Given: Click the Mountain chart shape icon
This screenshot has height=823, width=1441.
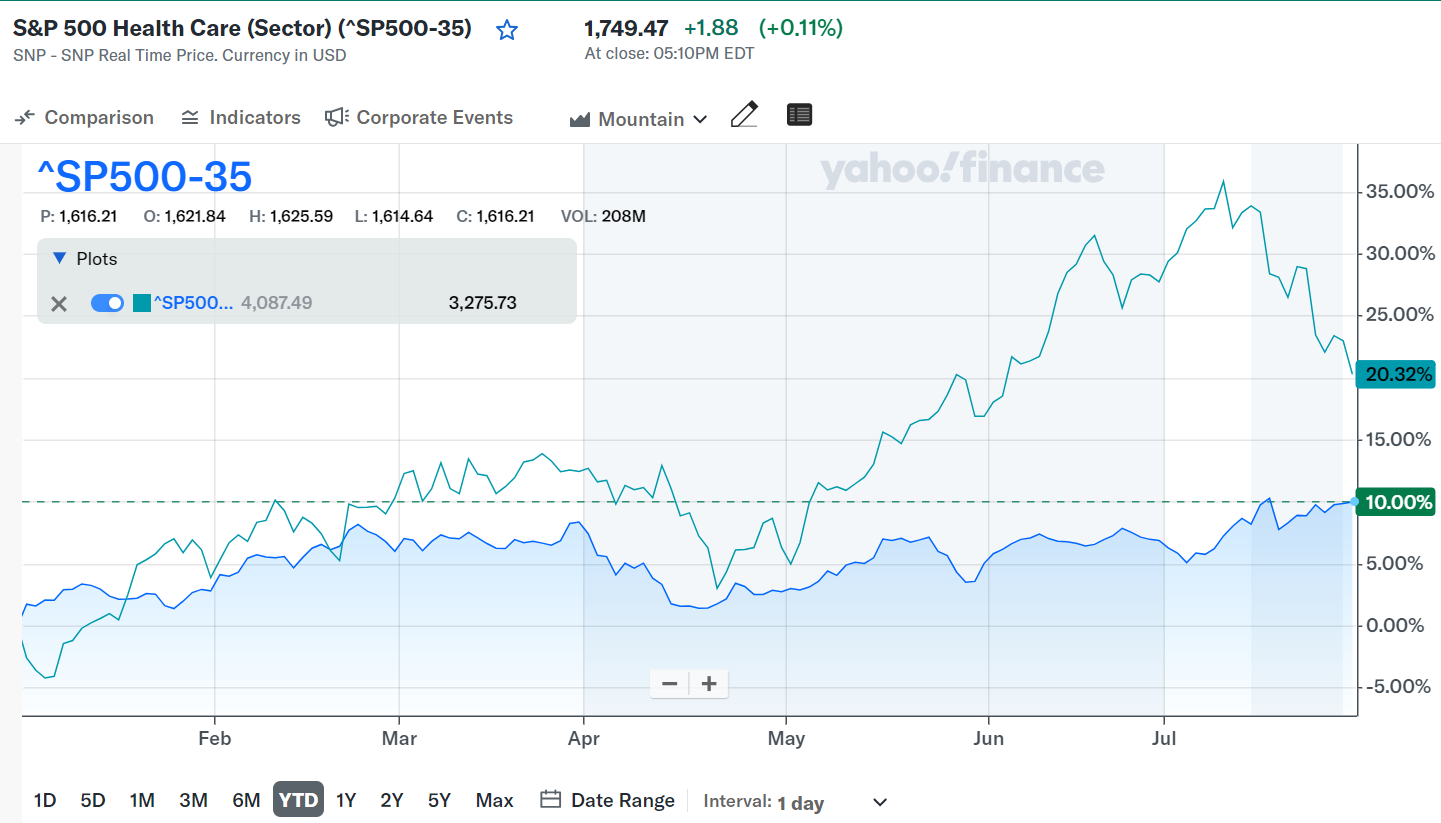Looking at the screenshot, I should (580, 120).
